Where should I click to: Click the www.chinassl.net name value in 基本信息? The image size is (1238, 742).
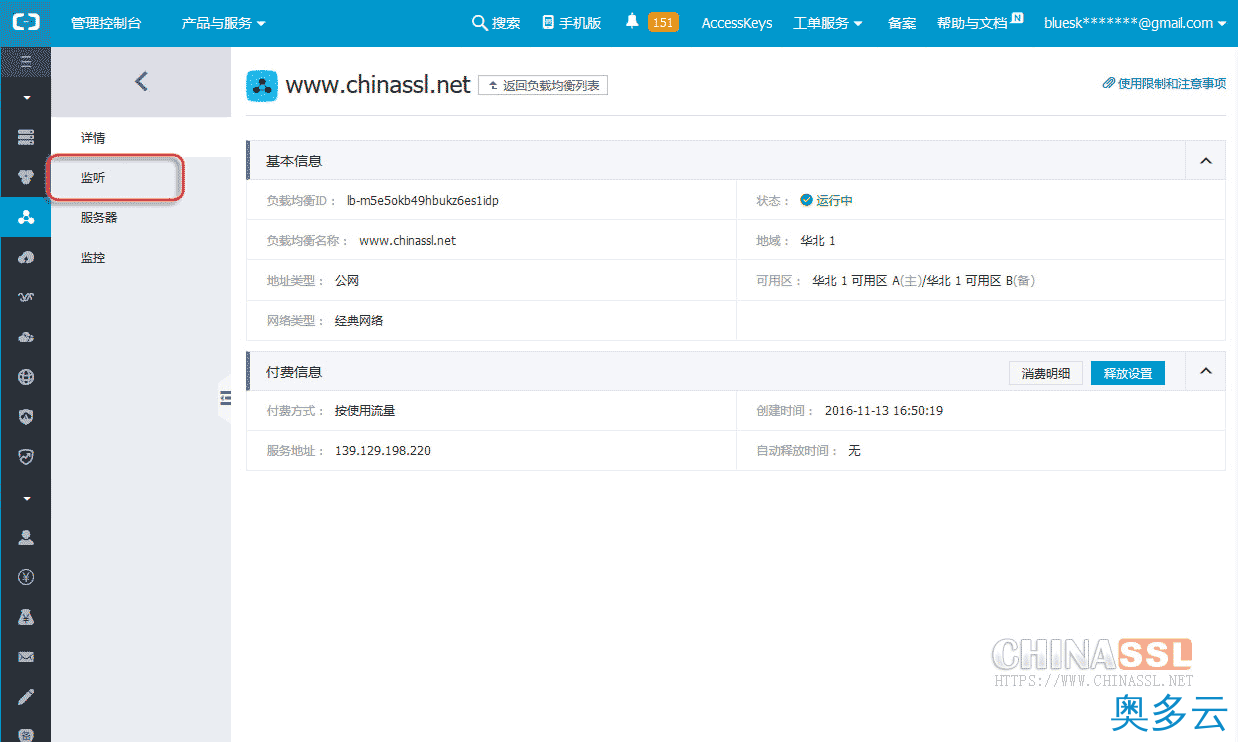coord(408,241)
